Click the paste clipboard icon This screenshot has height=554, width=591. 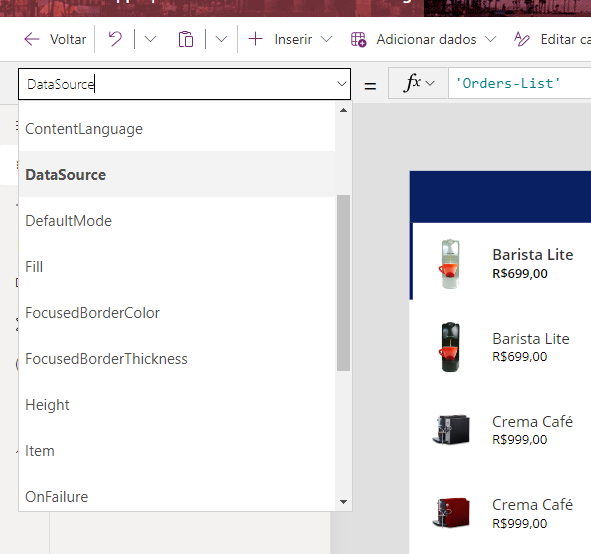[186, 39]
